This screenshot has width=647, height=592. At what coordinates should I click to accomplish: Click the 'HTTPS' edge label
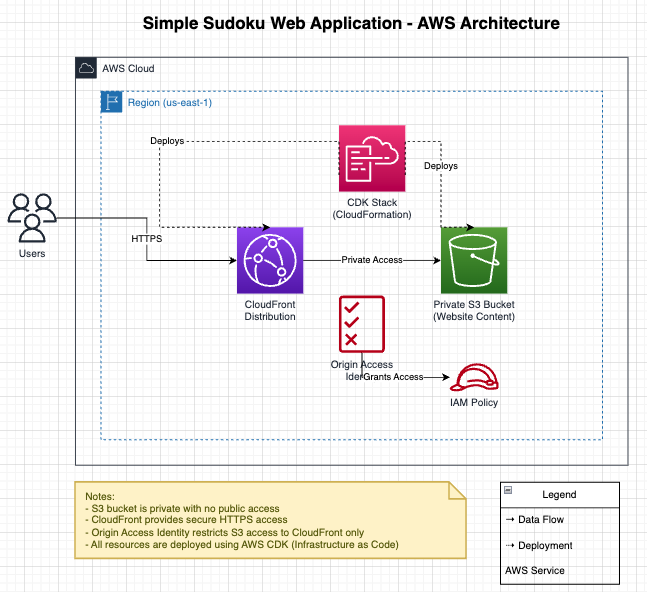(x=146, y=239)
